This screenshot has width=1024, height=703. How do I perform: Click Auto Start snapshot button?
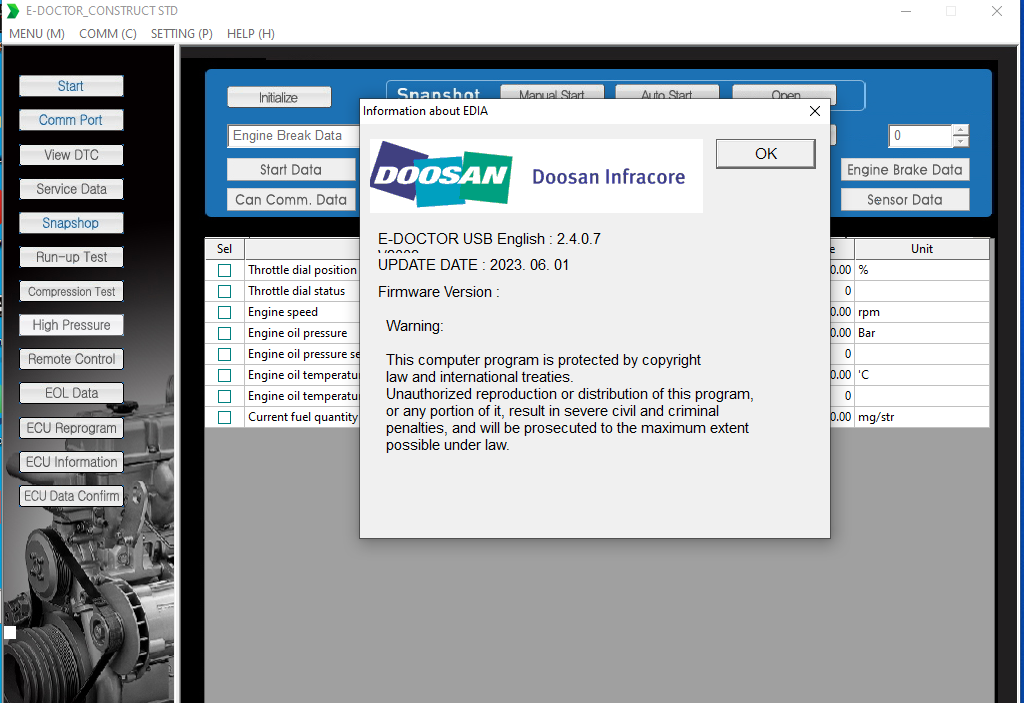[x=666, y=94]
